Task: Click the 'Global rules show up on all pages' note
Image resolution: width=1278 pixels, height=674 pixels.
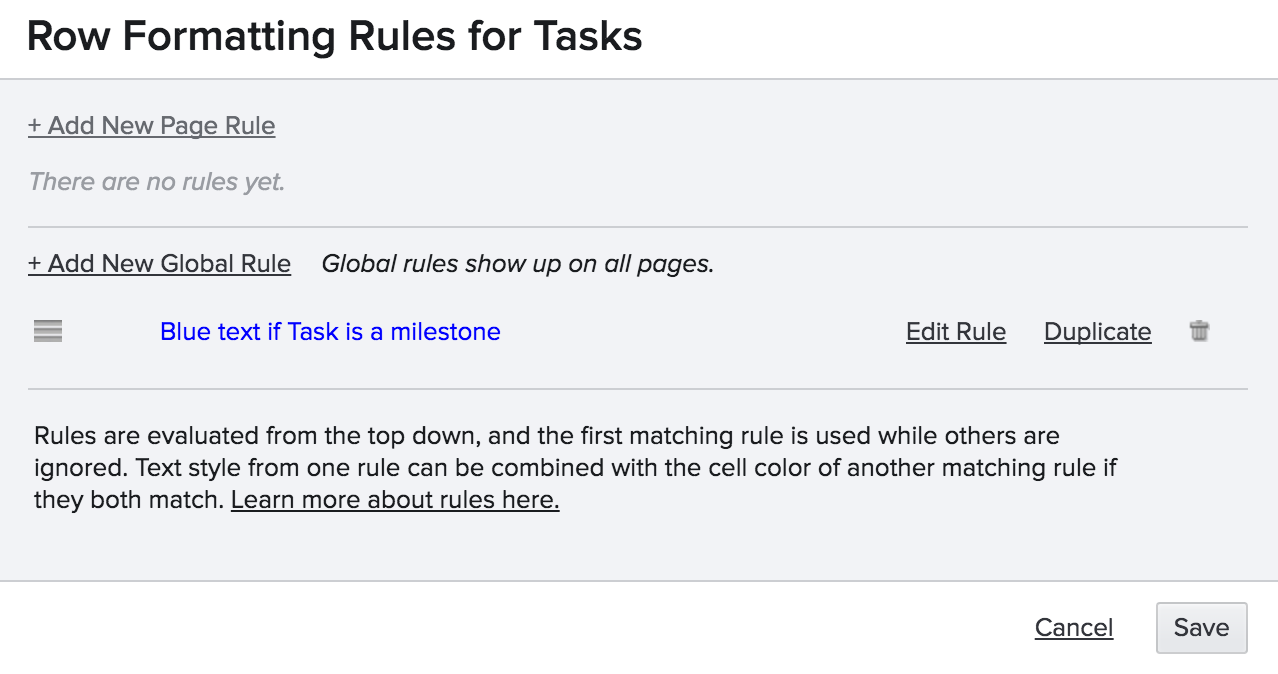Action: (517, 264)
